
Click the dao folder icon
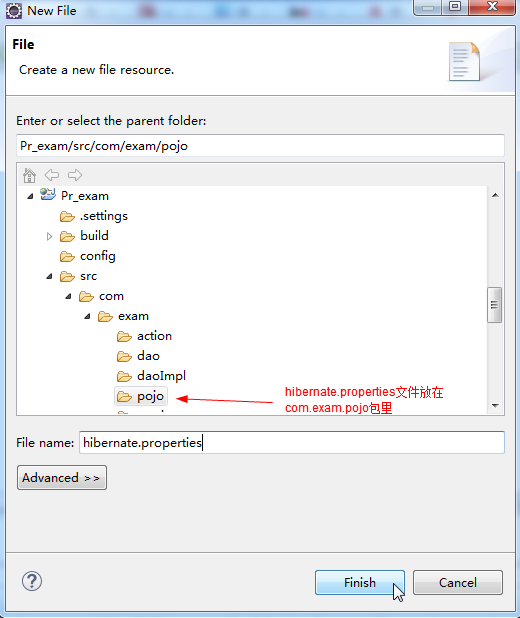pyautogui.click(x=124, y=357)
